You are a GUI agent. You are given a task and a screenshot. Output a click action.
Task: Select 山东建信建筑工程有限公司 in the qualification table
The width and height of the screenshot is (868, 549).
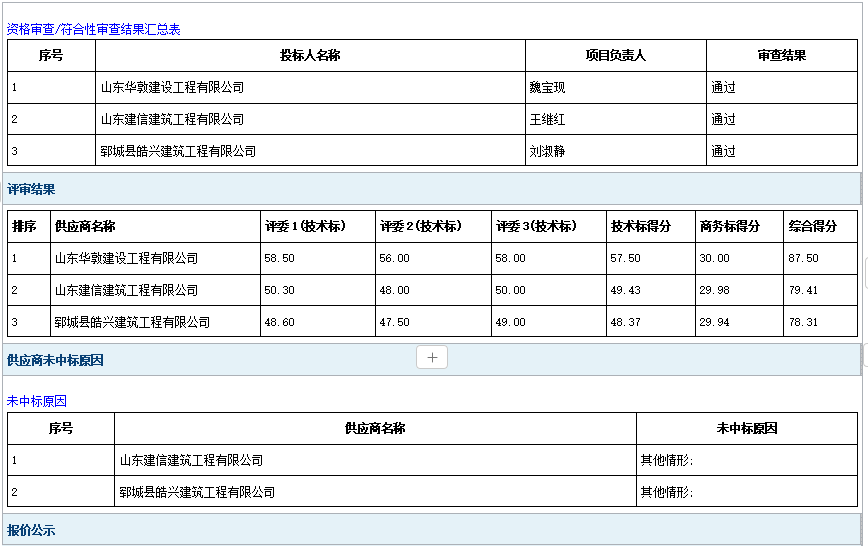tap(172, 120)
